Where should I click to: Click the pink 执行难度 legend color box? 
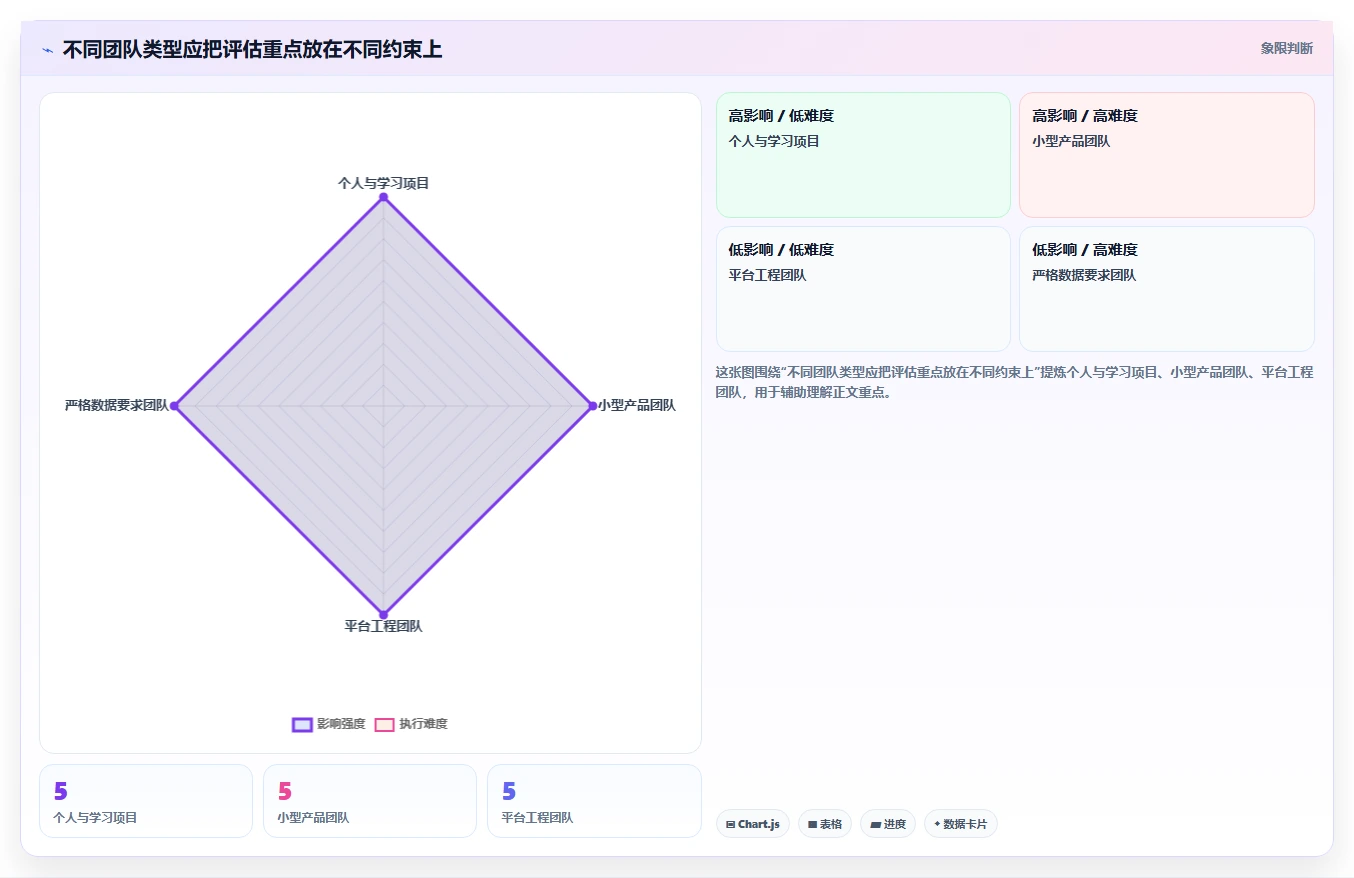coord(384,724)
